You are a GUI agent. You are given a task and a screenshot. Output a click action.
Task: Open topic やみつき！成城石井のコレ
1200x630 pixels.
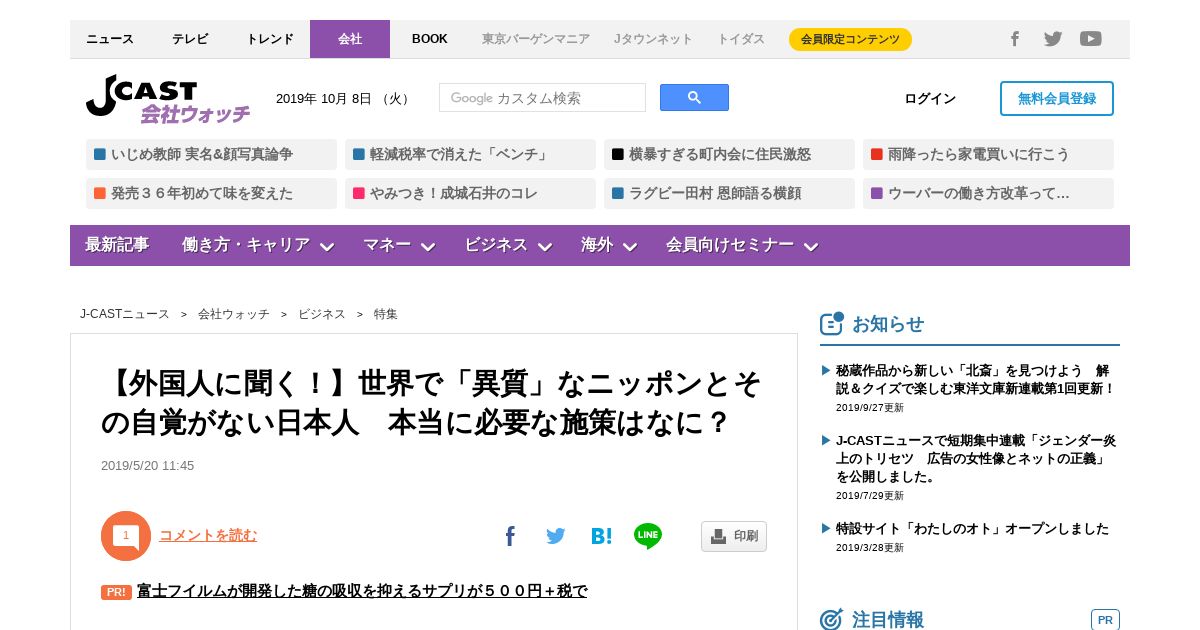470,193
